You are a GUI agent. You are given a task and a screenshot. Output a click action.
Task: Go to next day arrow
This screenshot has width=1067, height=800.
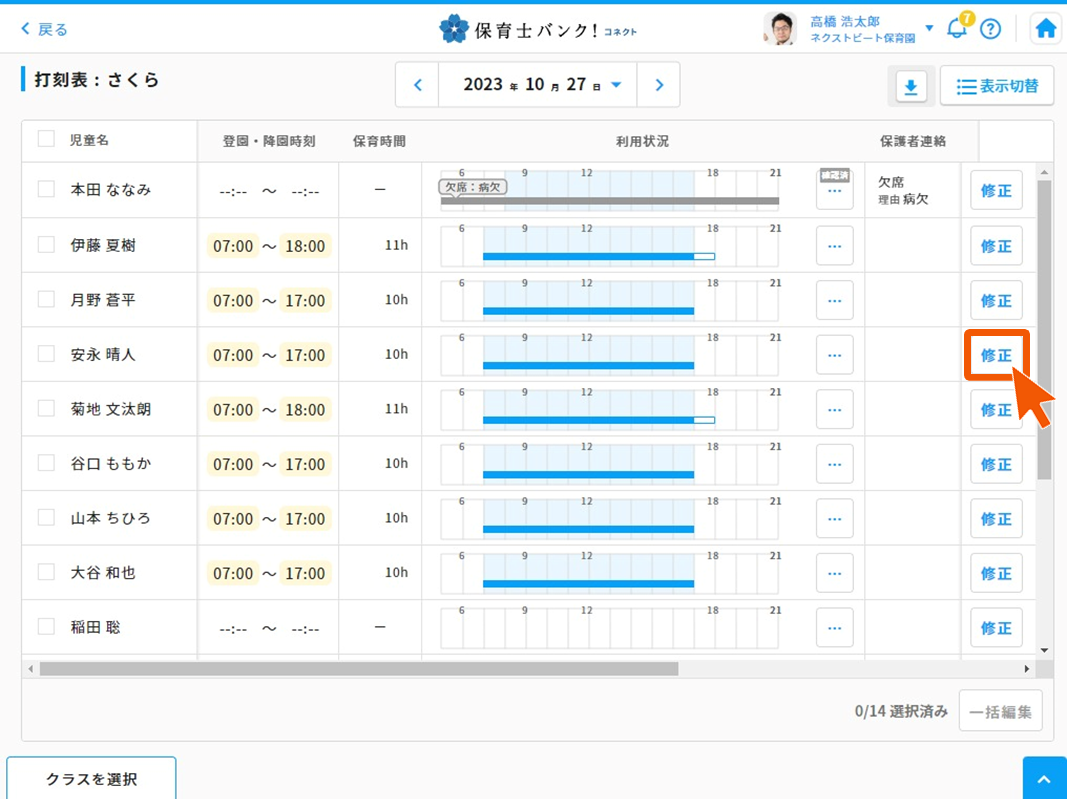click(659, 85)
